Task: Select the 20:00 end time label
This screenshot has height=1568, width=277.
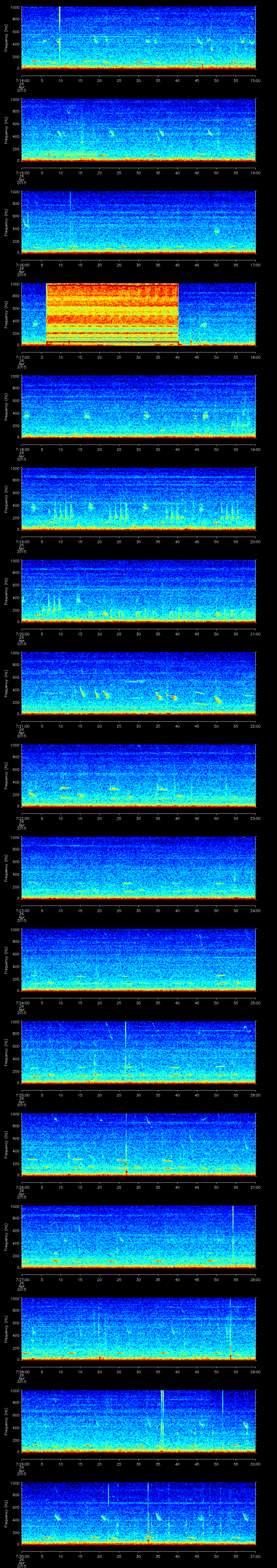Action: 255,542
